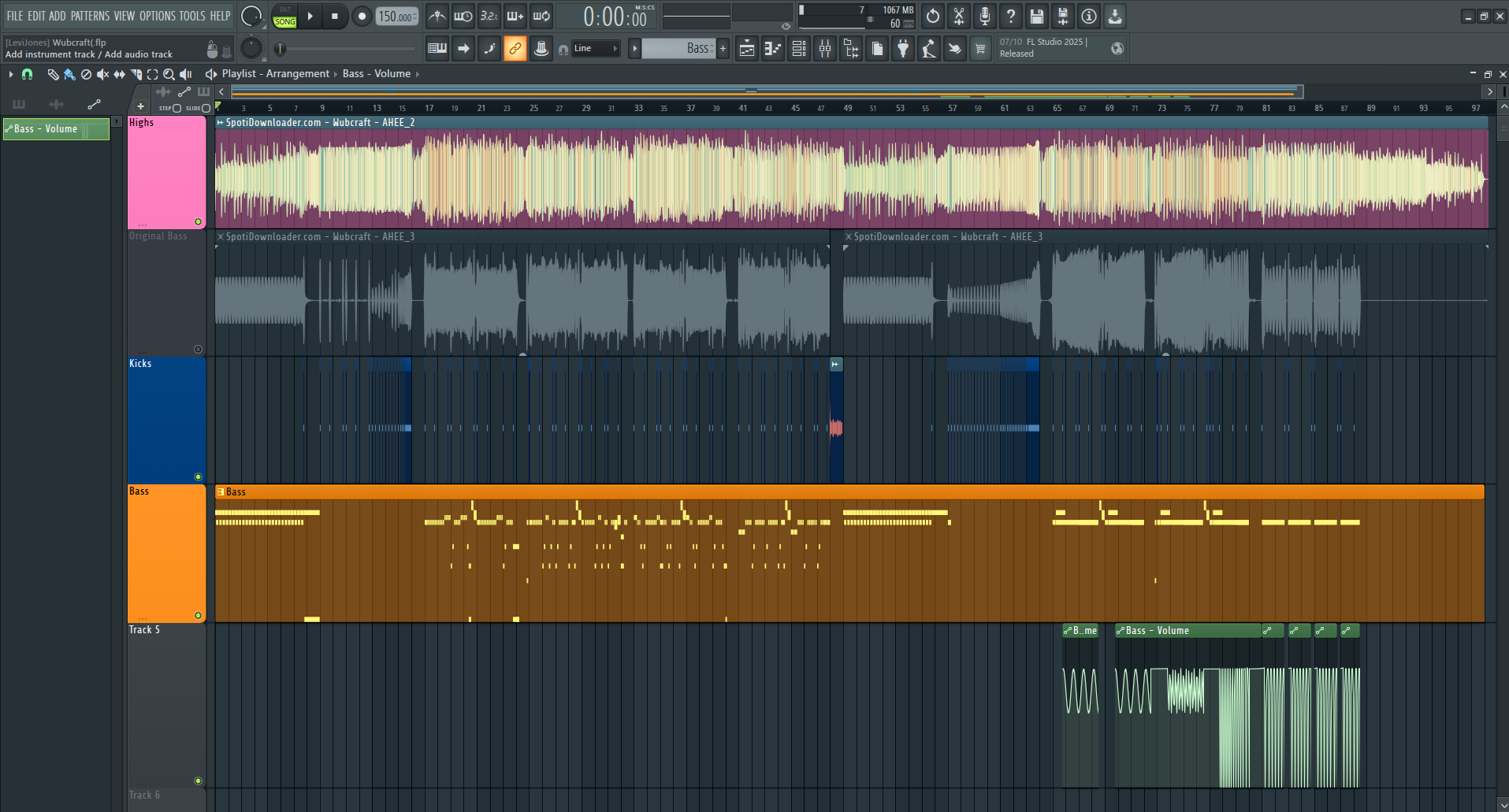Add a track with the plus button
The height and width of the screenshot is (812, 1509).
(x=140, y=107)
